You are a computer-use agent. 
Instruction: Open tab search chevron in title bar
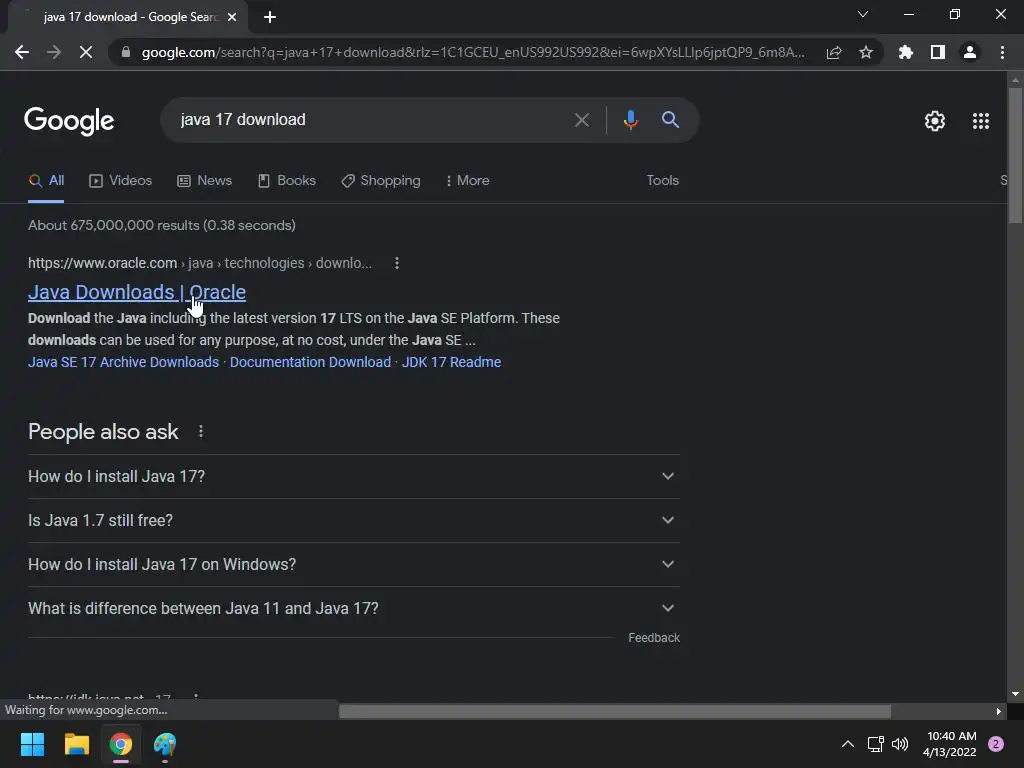tap(863, 14)
